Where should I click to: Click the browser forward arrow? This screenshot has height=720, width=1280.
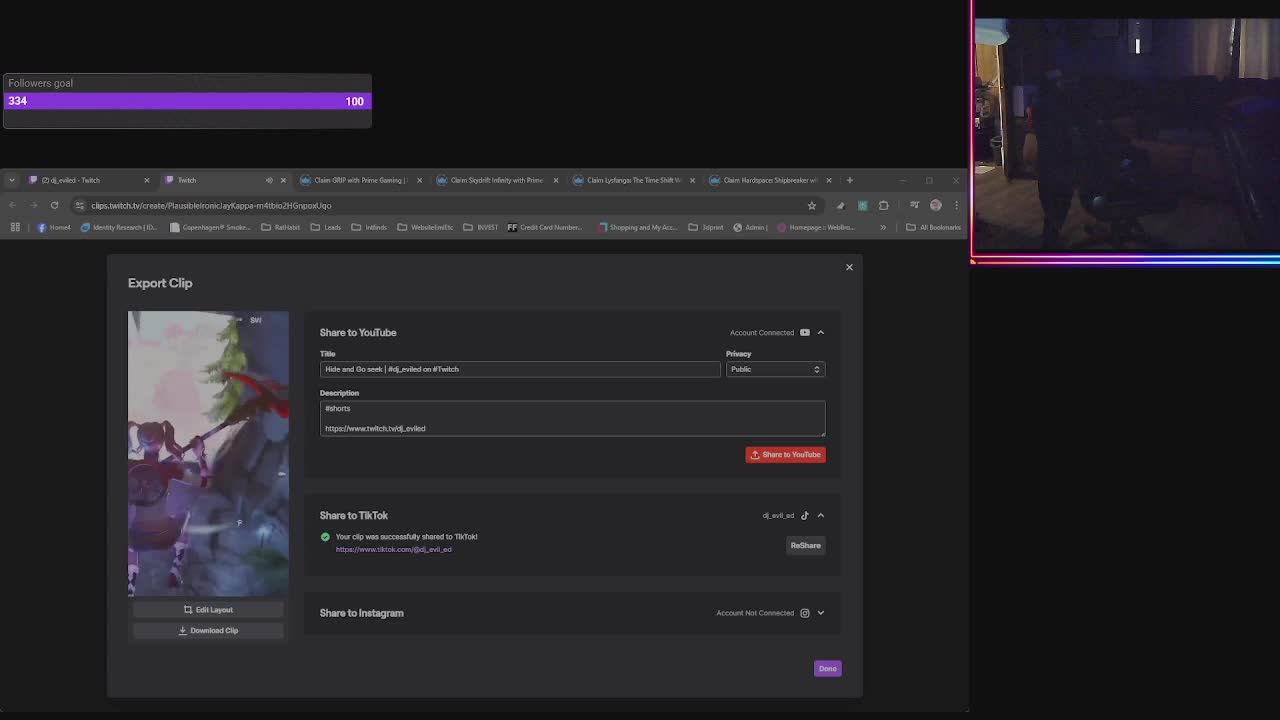point(33,205)
